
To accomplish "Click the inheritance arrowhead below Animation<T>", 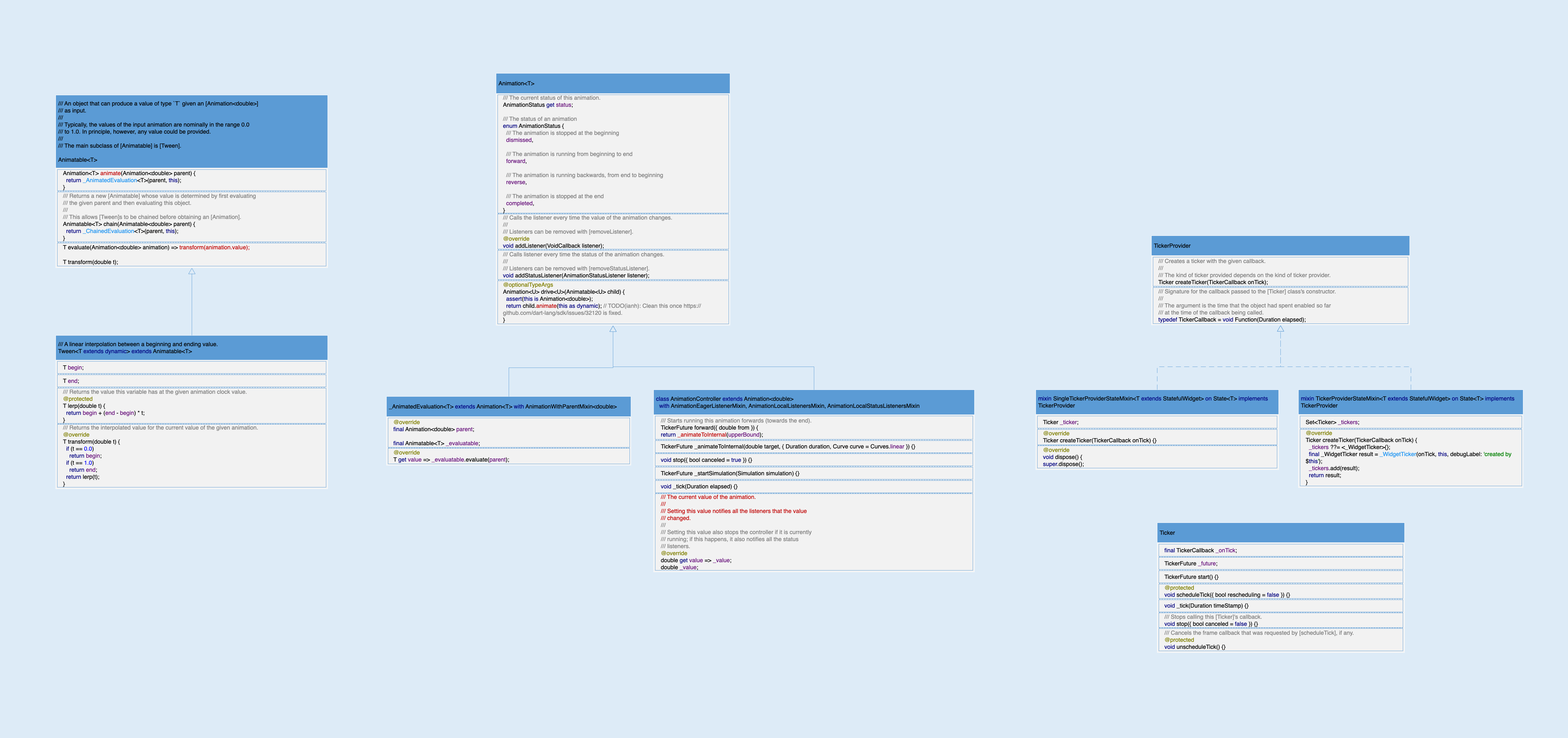I will pos(613,329).
